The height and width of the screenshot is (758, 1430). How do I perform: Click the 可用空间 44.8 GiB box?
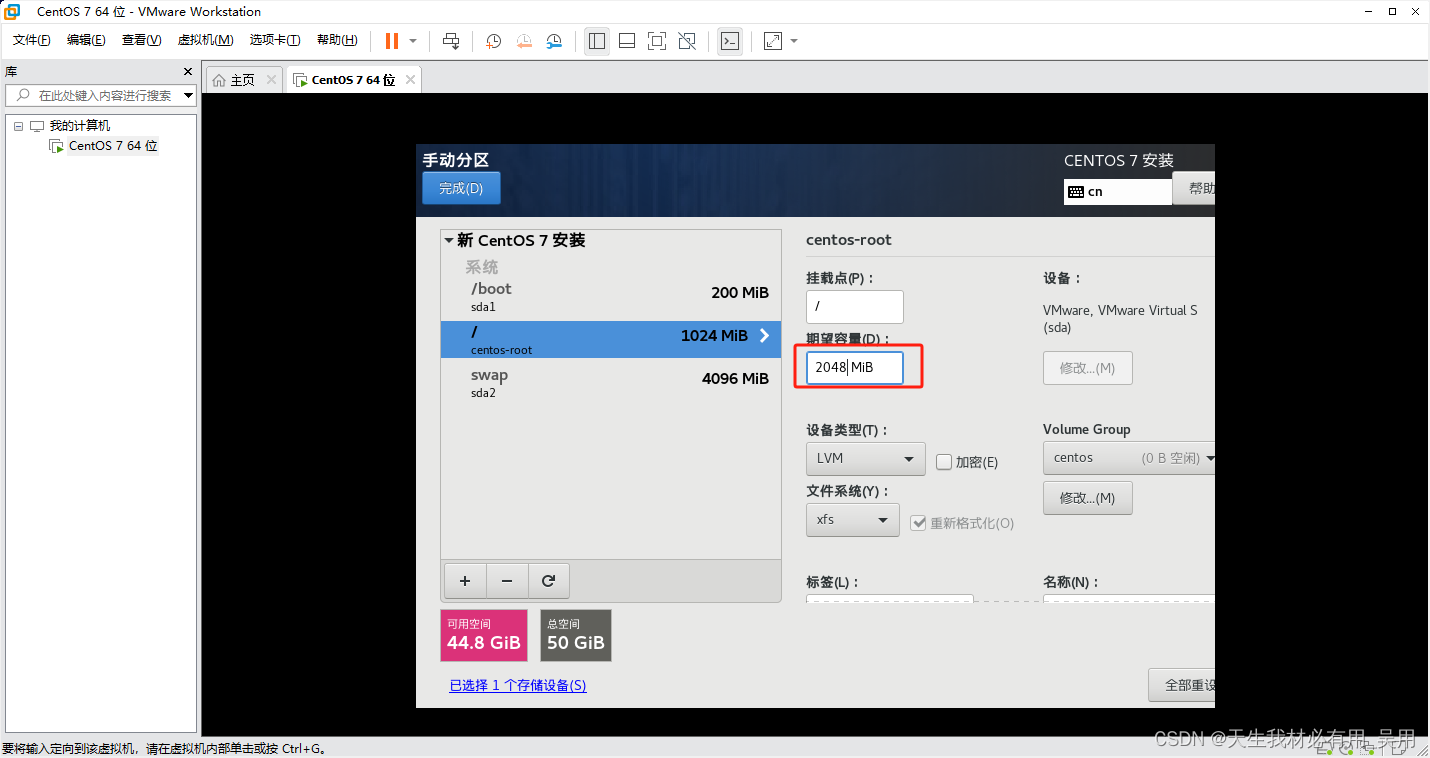pyautogui.click(x=484, y=635)
